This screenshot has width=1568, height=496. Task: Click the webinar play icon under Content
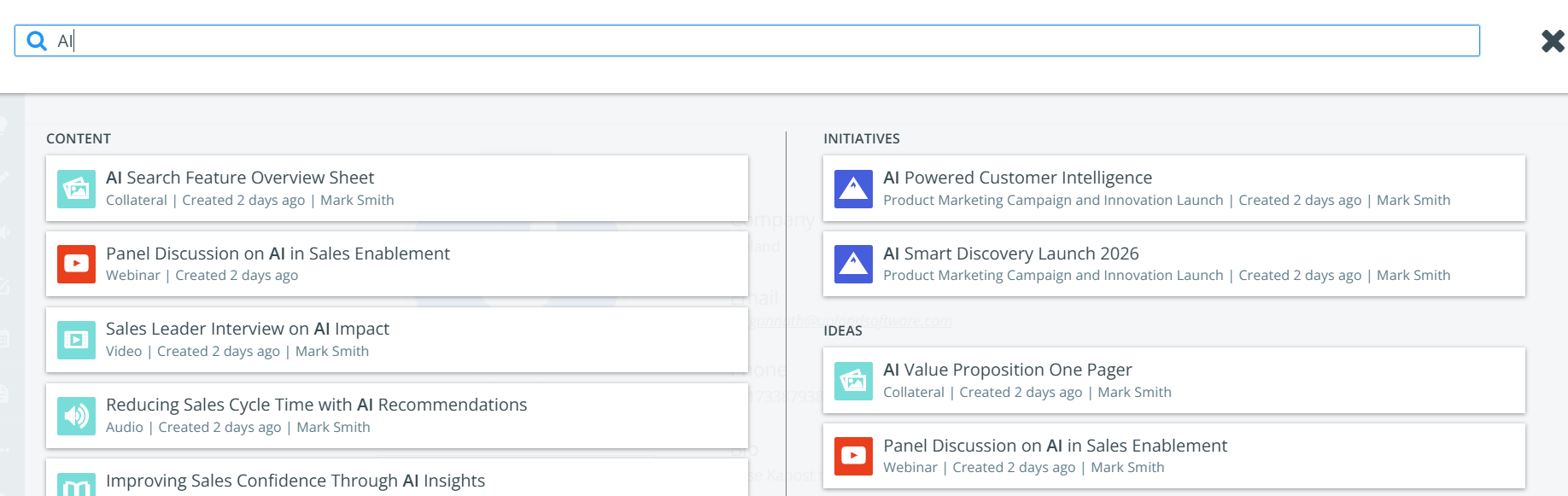76,264
